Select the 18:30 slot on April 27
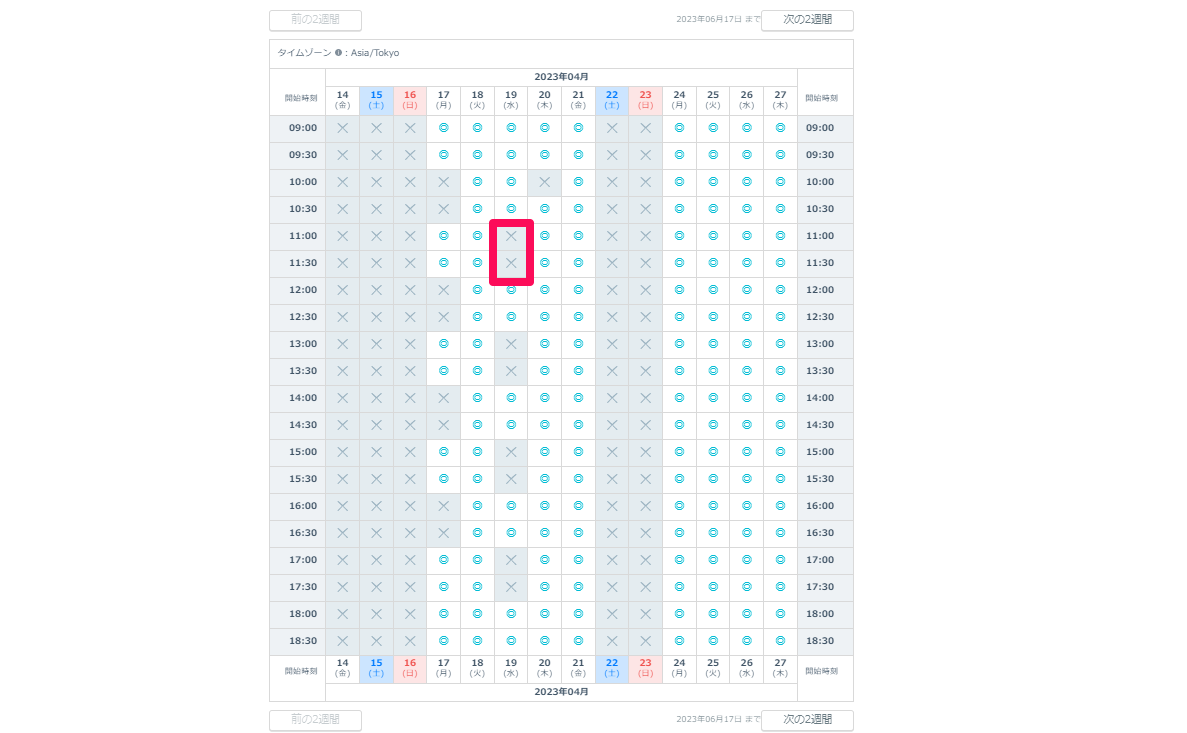1187x733 pixels. pos(780,641)
